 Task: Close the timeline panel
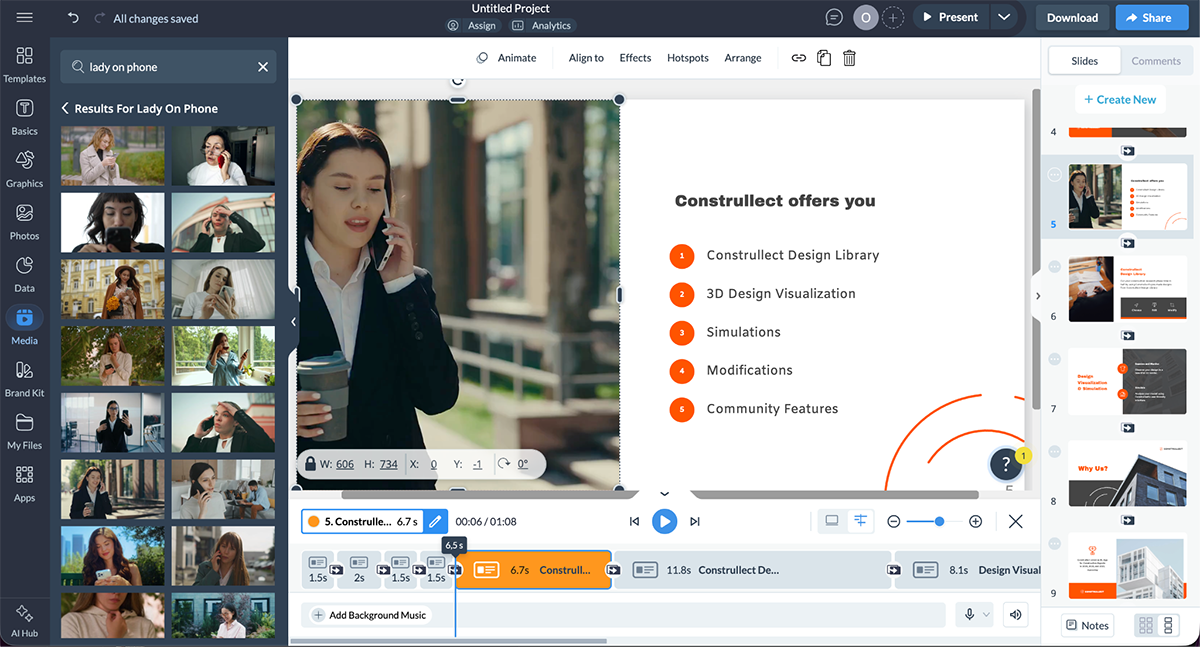(x=1016, y=521)
